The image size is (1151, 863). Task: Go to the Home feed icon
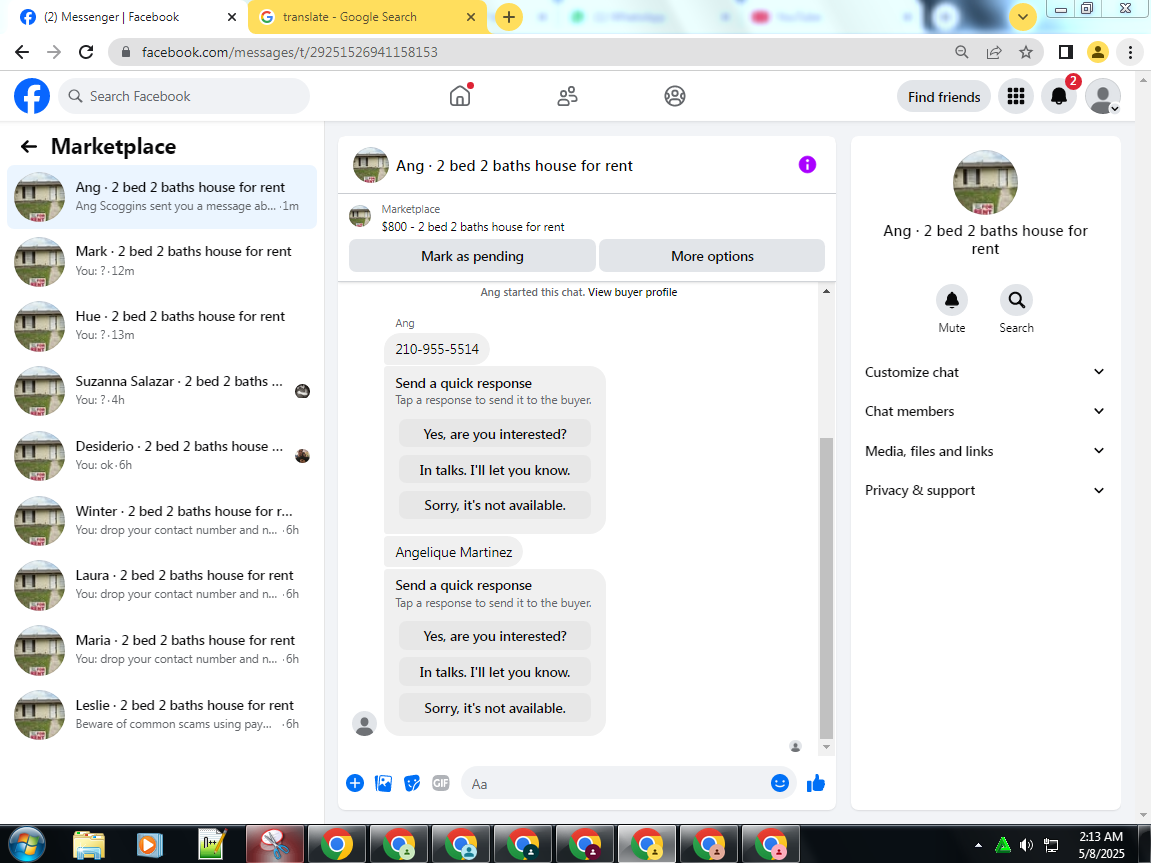click(x=460, y=96)
